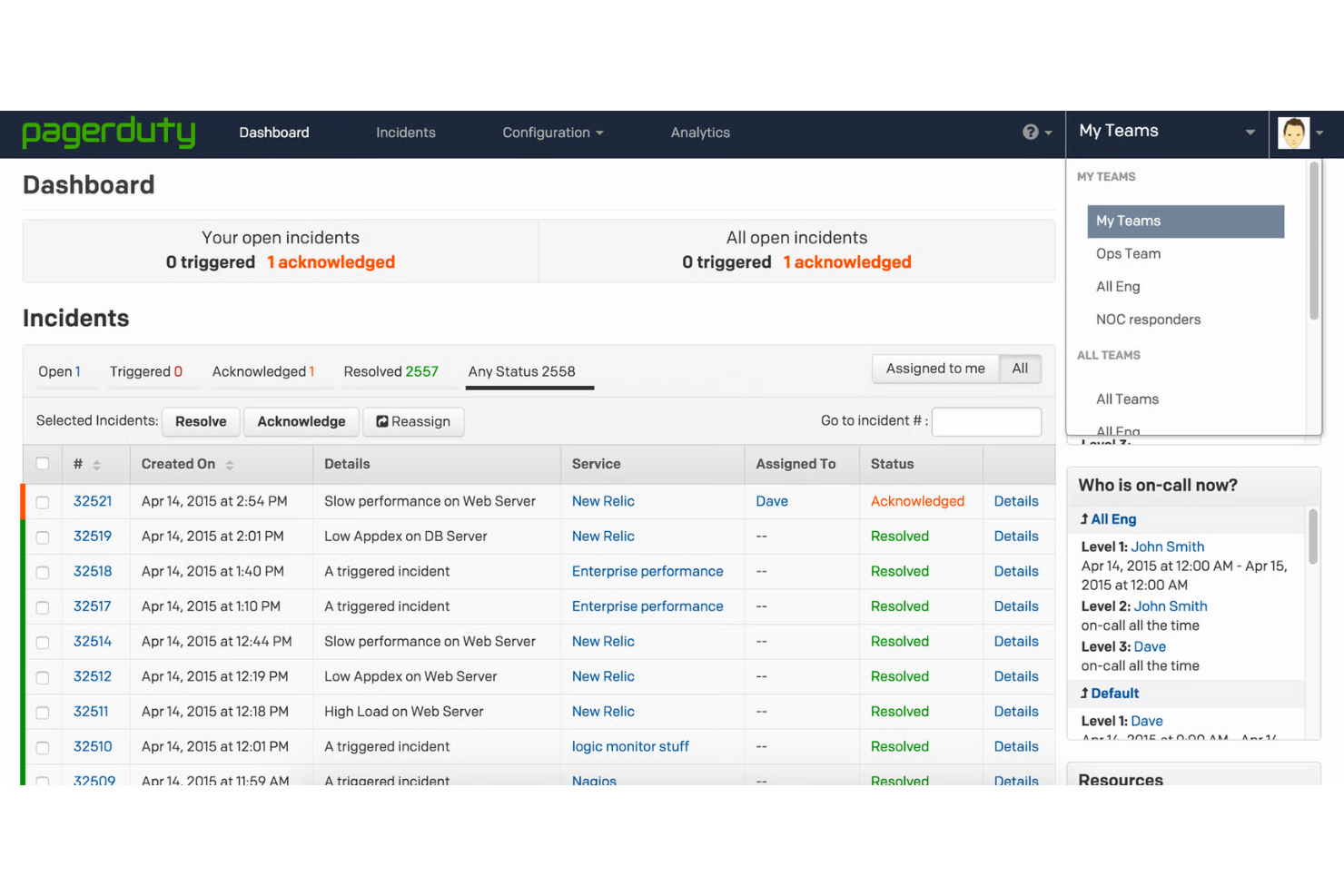Click the escalation arrow icon beside All Eng

(x=1084, y=518)
